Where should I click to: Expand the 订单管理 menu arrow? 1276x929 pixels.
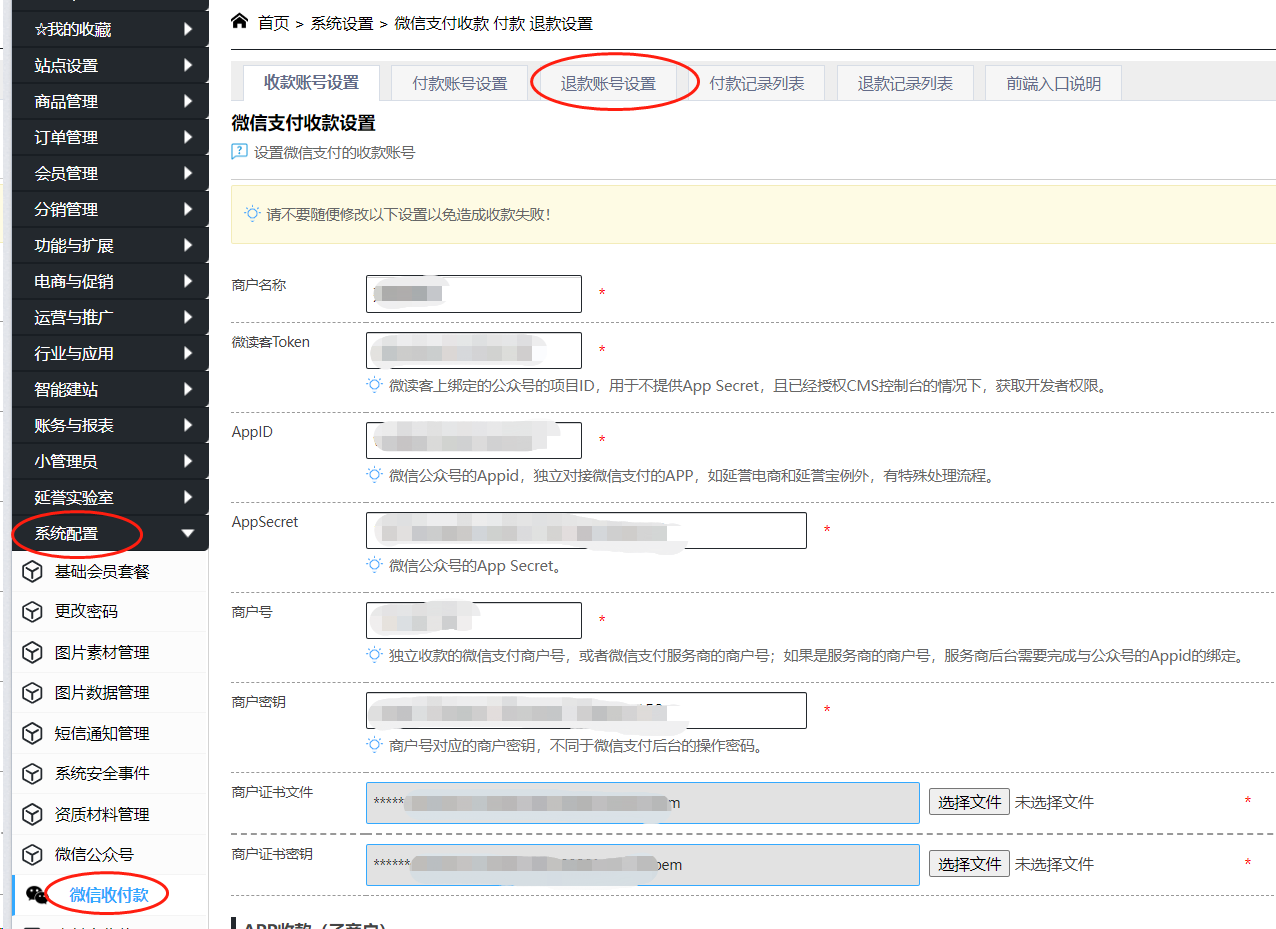[188, 137]
